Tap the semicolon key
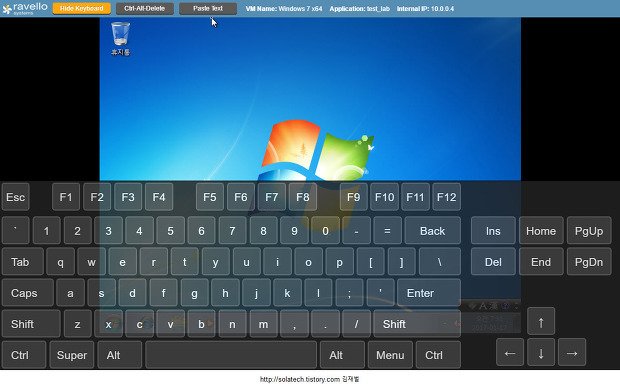The height and width of the screenshot is (388, 620). tap(349, 293)
